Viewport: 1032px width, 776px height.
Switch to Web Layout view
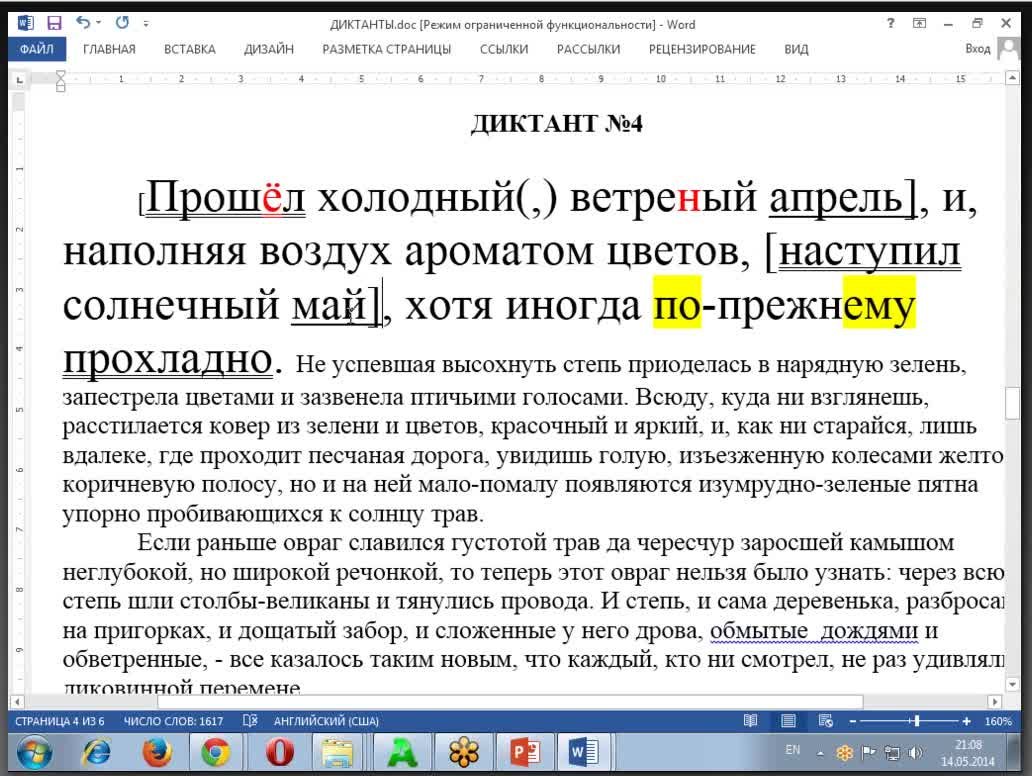(x=825, y=721)
